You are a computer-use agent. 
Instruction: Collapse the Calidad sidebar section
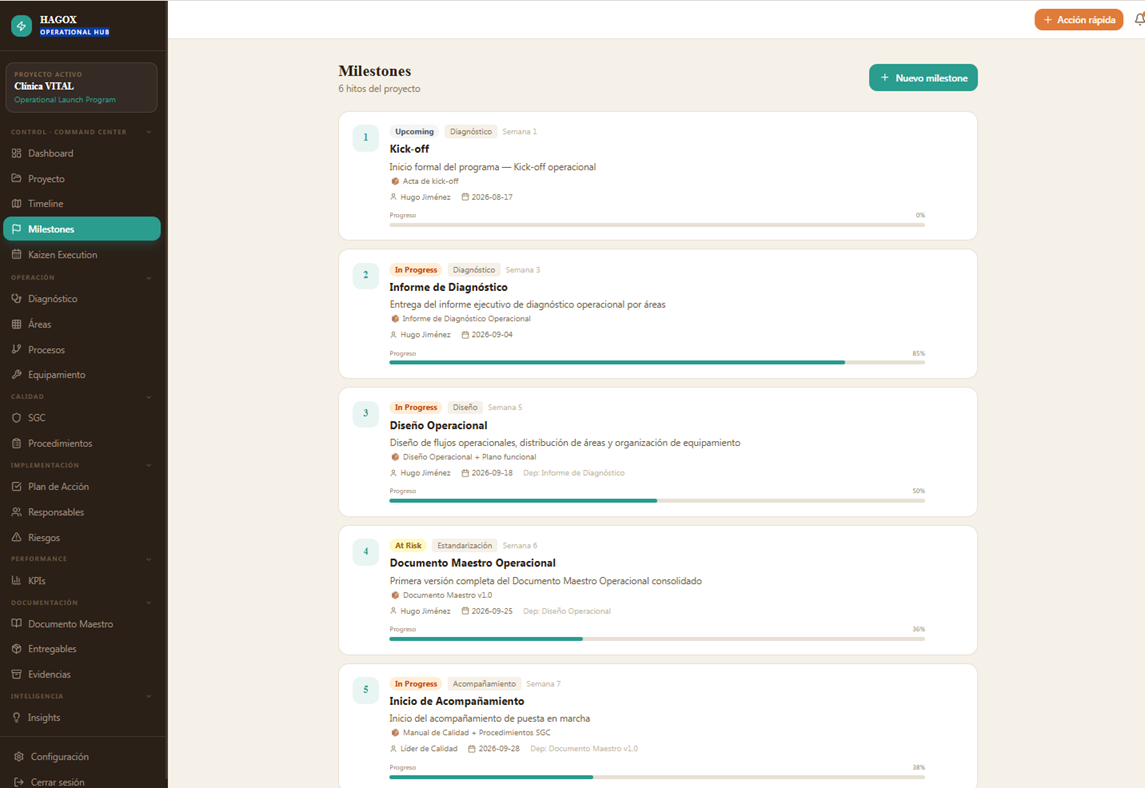coord(149,397)
